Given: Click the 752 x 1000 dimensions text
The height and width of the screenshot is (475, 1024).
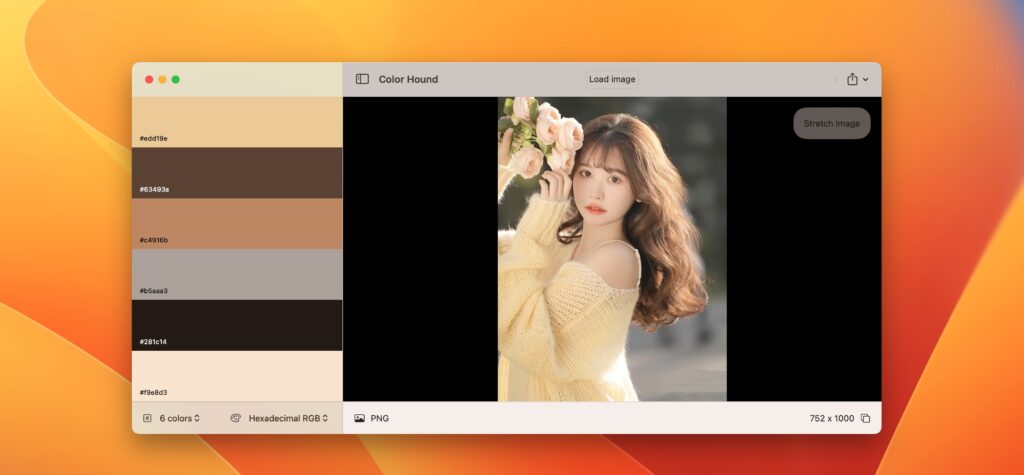Looking at the screenshot, I should [831, 418].
